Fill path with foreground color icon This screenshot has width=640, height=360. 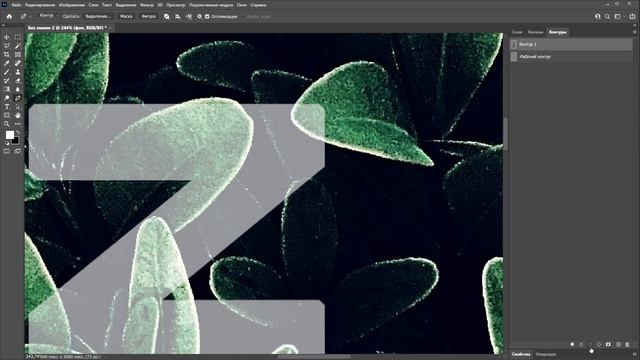(x=572, y=344)
